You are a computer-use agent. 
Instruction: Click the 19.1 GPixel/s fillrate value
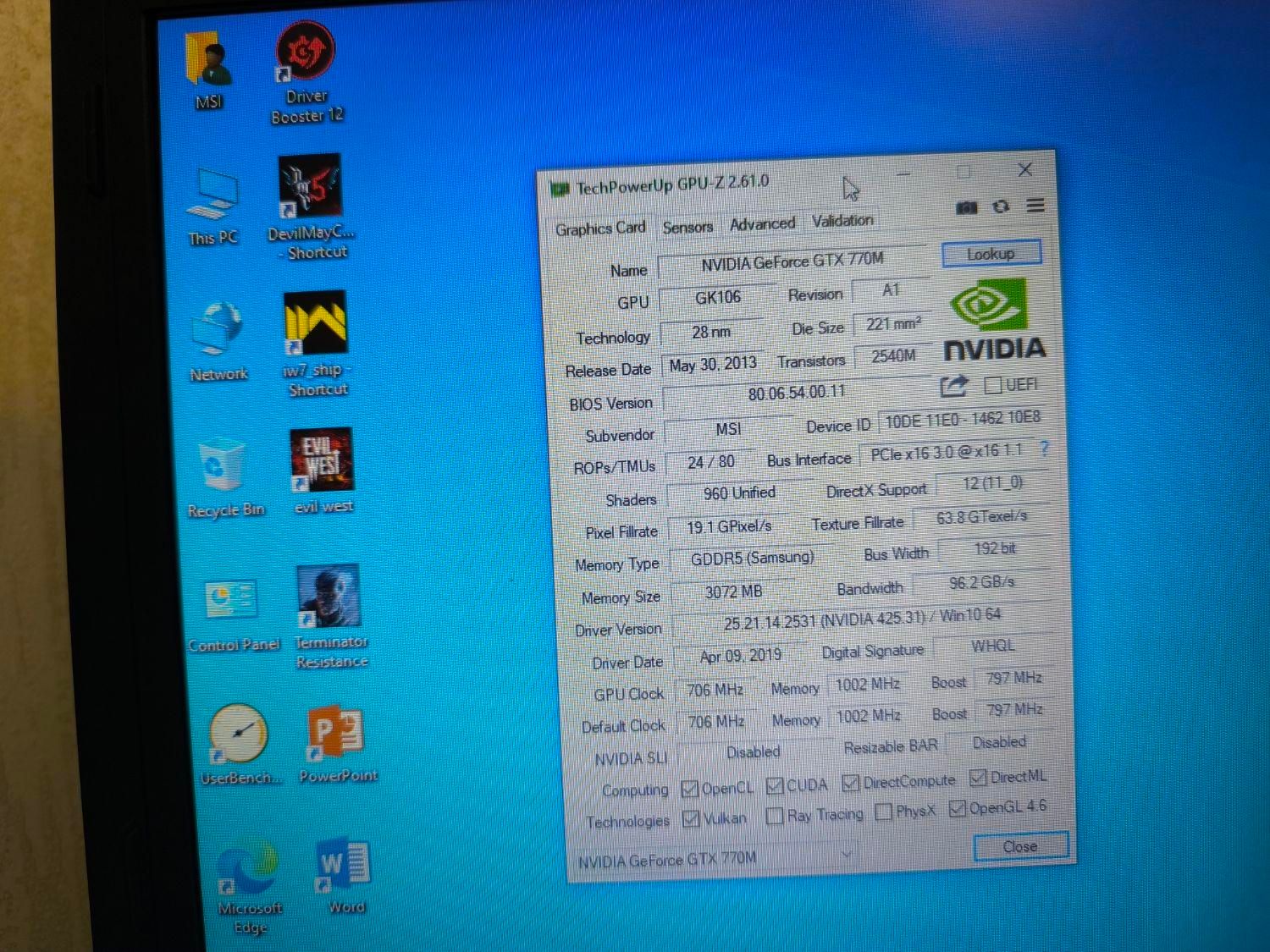pos(728,527)
